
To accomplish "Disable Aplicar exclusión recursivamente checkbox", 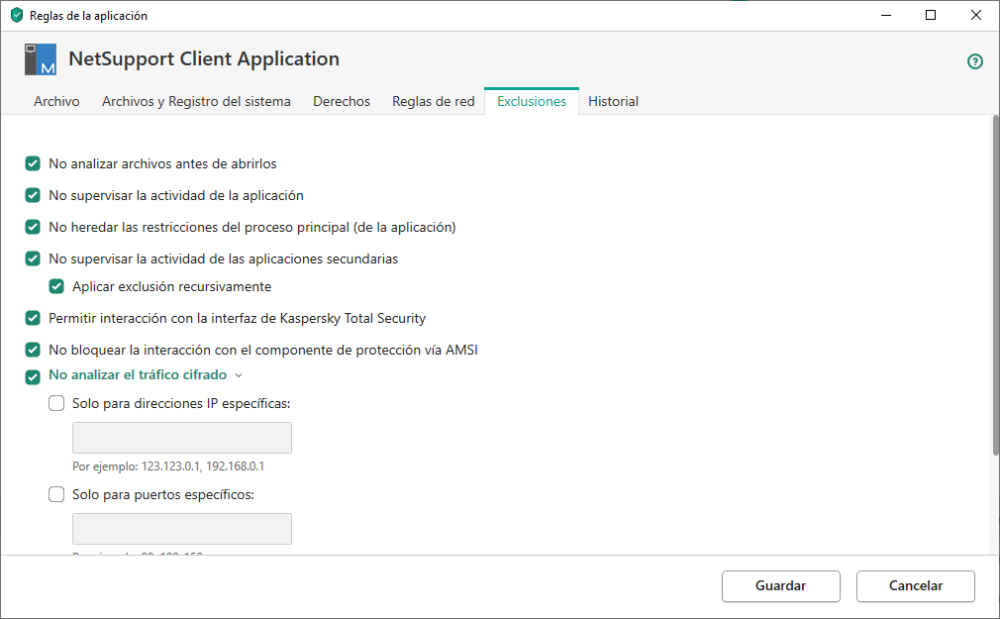I will pyautogui.click(x=56, y=286).
